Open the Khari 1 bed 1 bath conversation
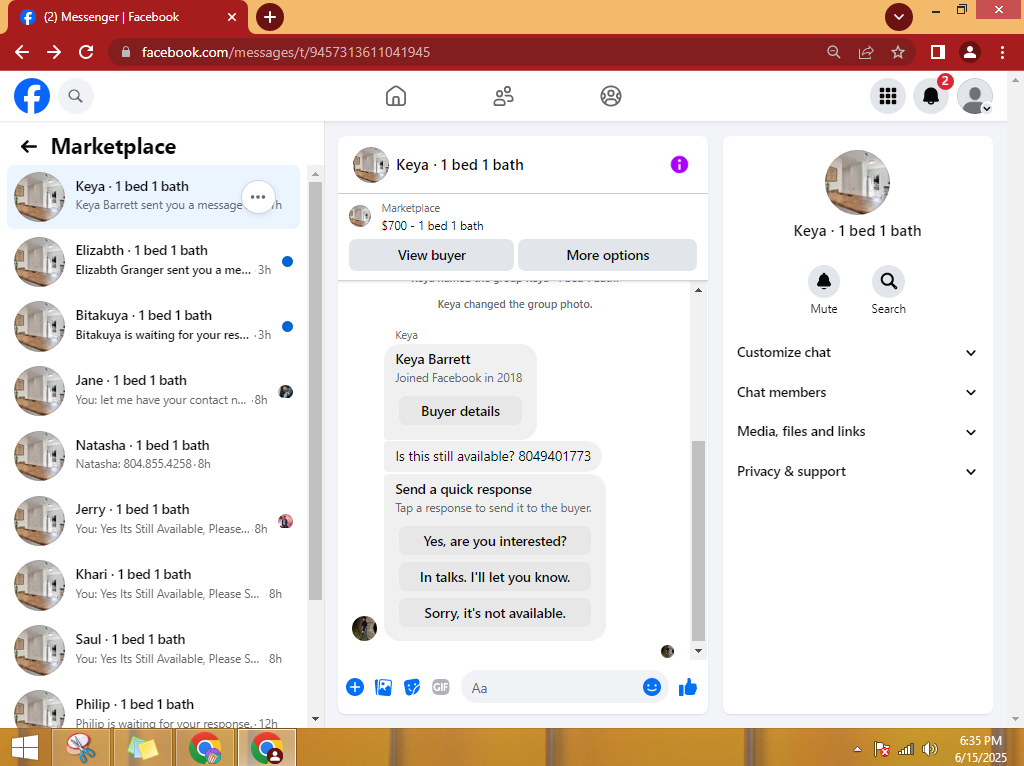 click(153, 585)
